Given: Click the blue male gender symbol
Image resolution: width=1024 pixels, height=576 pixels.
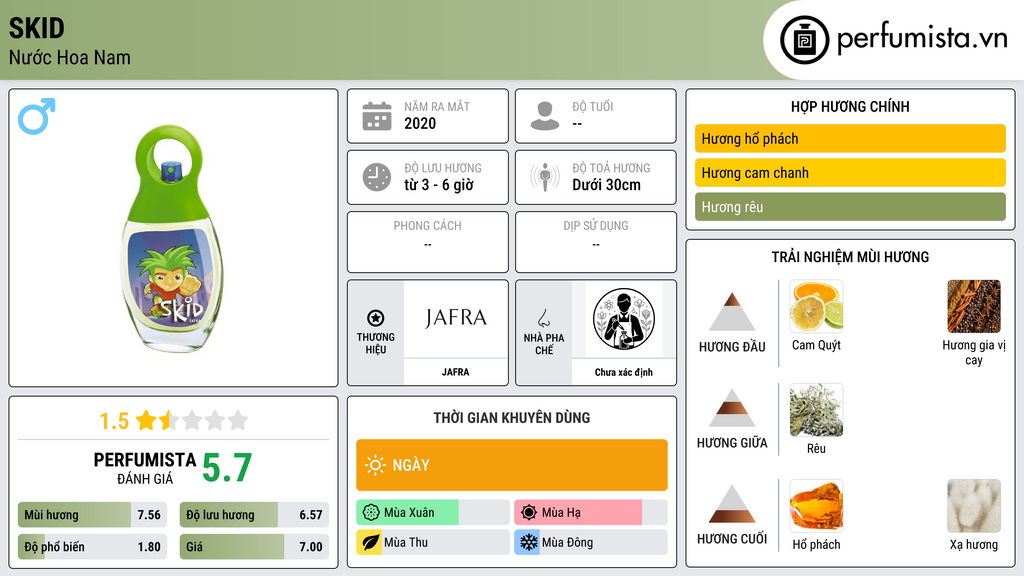Looking at the screenshot, I should (37, 116).
